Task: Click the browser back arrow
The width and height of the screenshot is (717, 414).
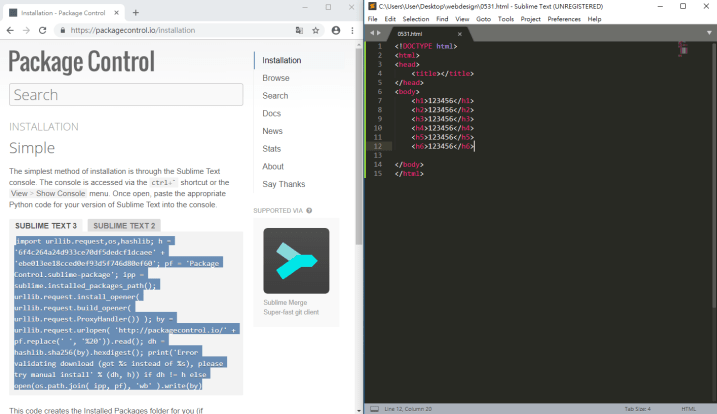Action: point(10,30)
